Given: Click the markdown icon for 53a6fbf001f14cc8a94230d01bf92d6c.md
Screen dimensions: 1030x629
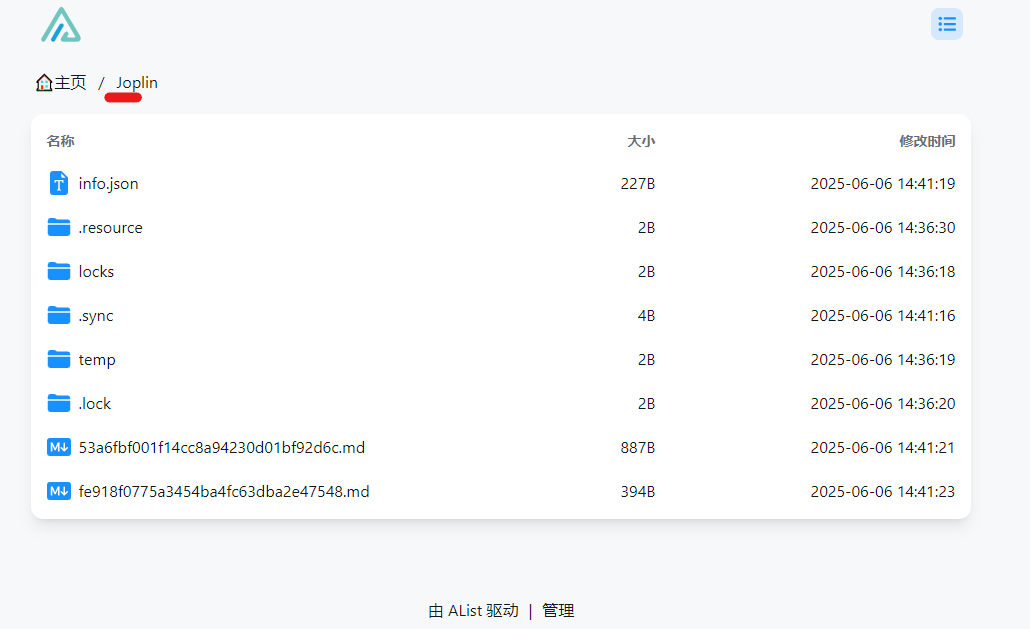Looking at the screenshot, I should pos(58,447).
